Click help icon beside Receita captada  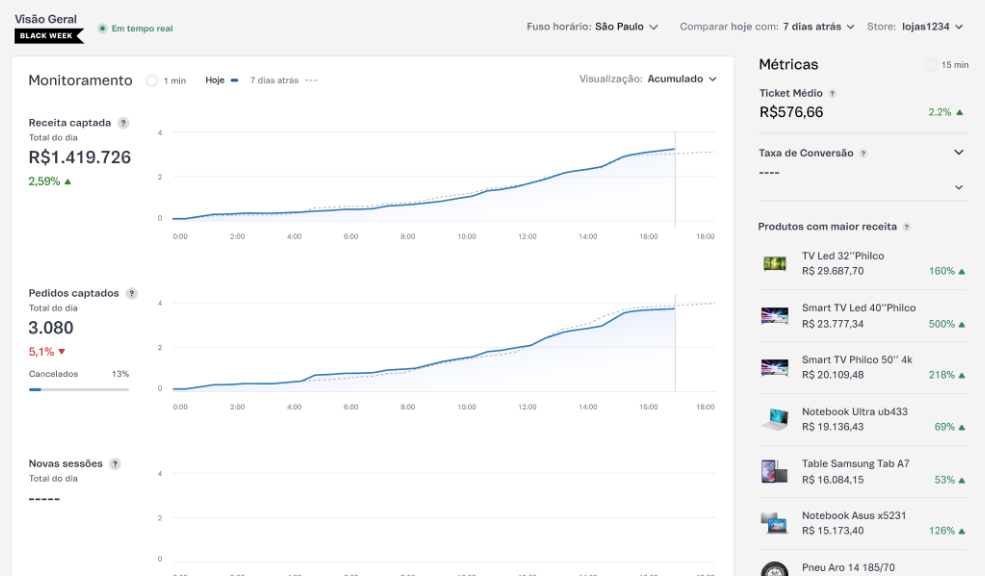point(123,123)
